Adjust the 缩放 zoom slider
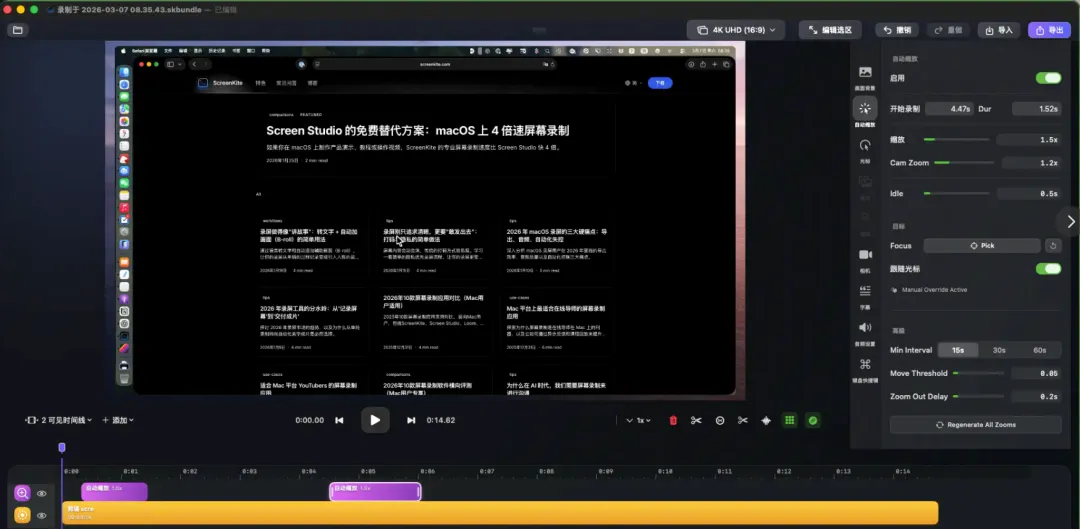The image size is (1080, 529). [x=956, y=140]
